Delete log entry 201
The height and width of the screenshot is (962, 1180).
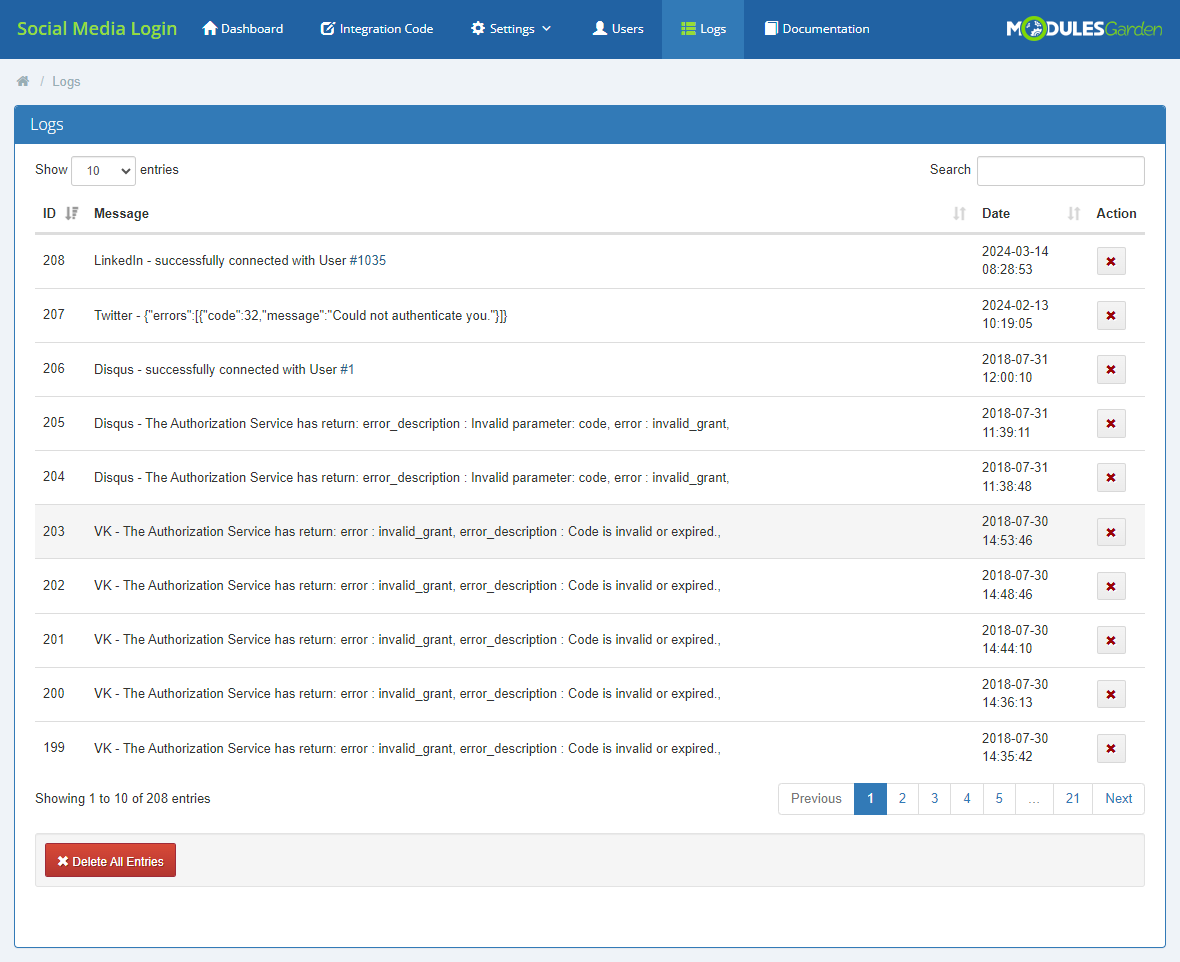[x=1111, y=641]
